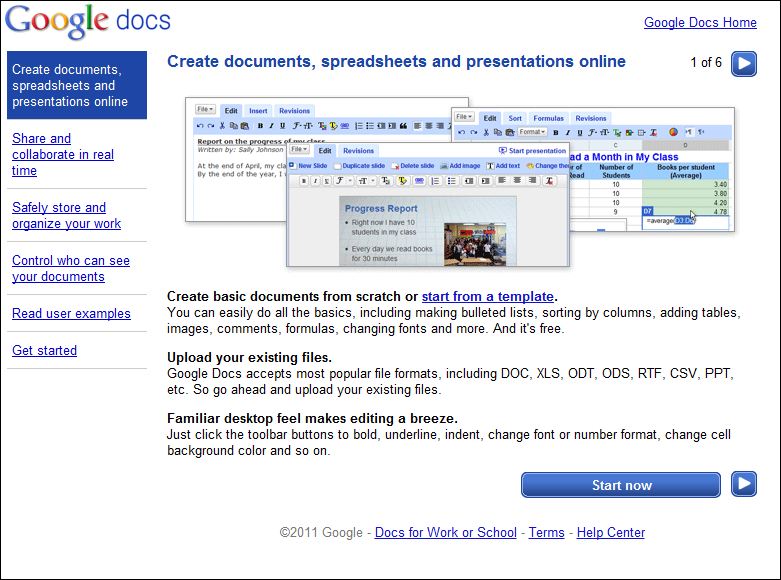The width and height of the screenshot is (781, 580).
Task: Select the highlighted 'Create documents, spreadsheets and presentations online' sidebar item
Action: (x=77, y=85)
